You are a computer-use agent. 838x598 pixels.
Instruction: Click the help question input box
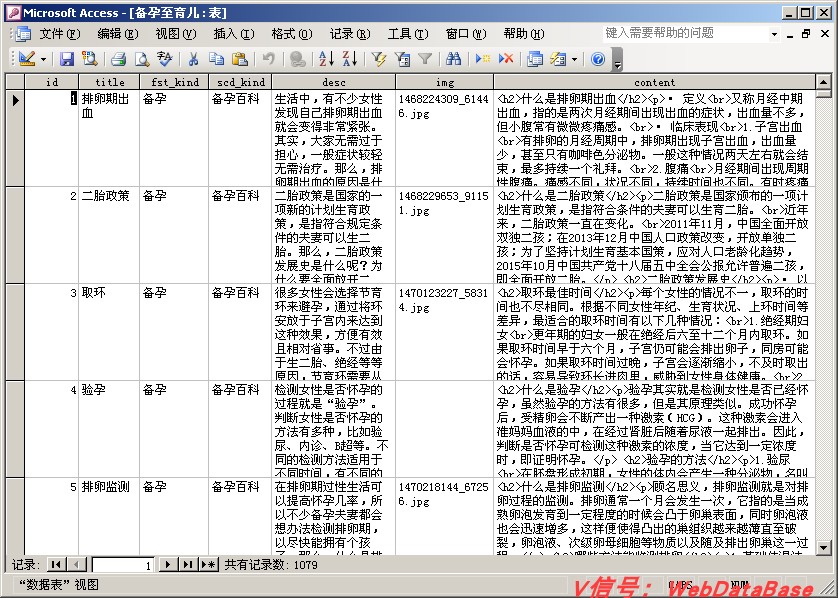click(x=686, y=34)
